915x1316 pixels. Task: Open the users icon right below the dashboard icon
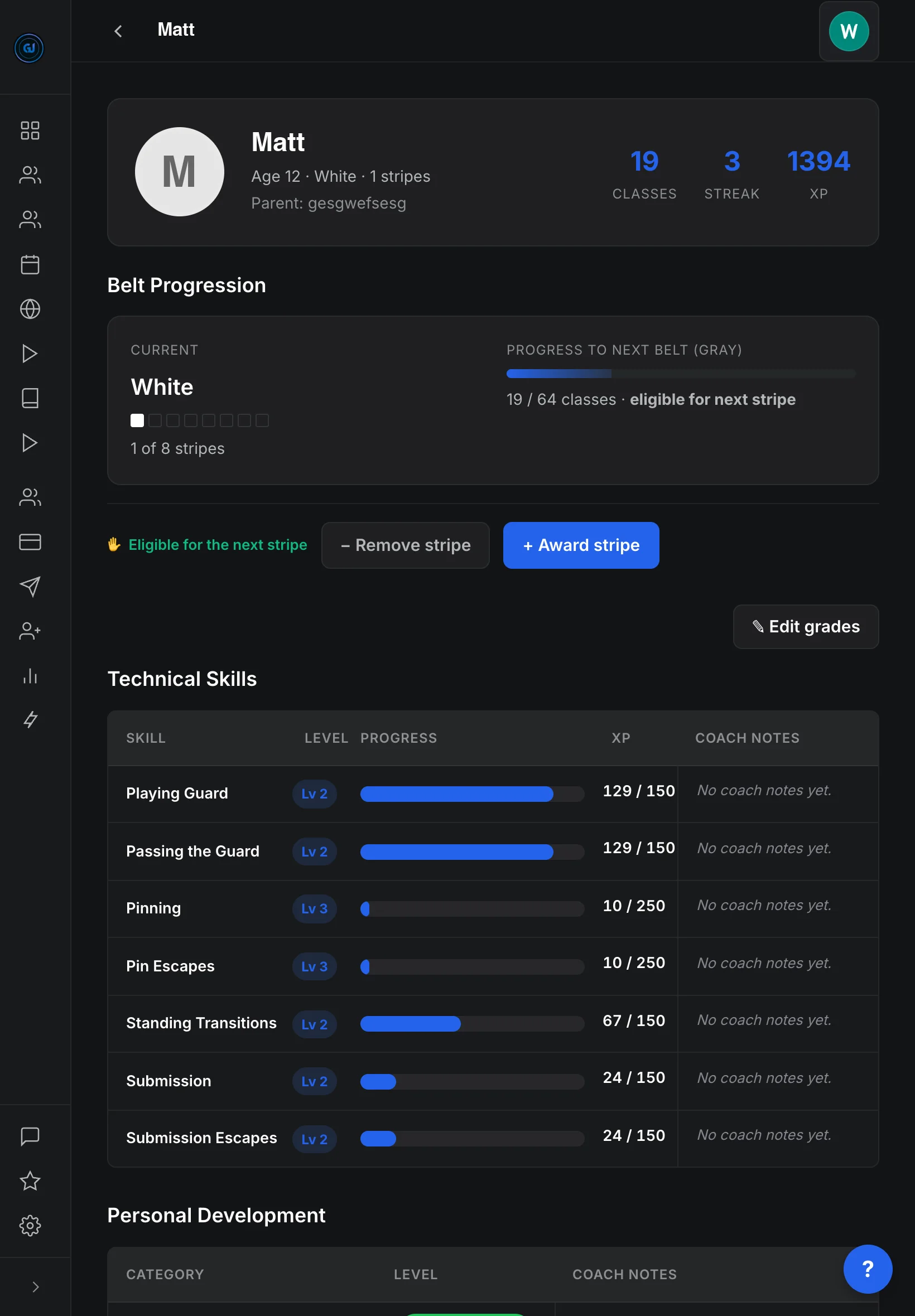(30, 175)
